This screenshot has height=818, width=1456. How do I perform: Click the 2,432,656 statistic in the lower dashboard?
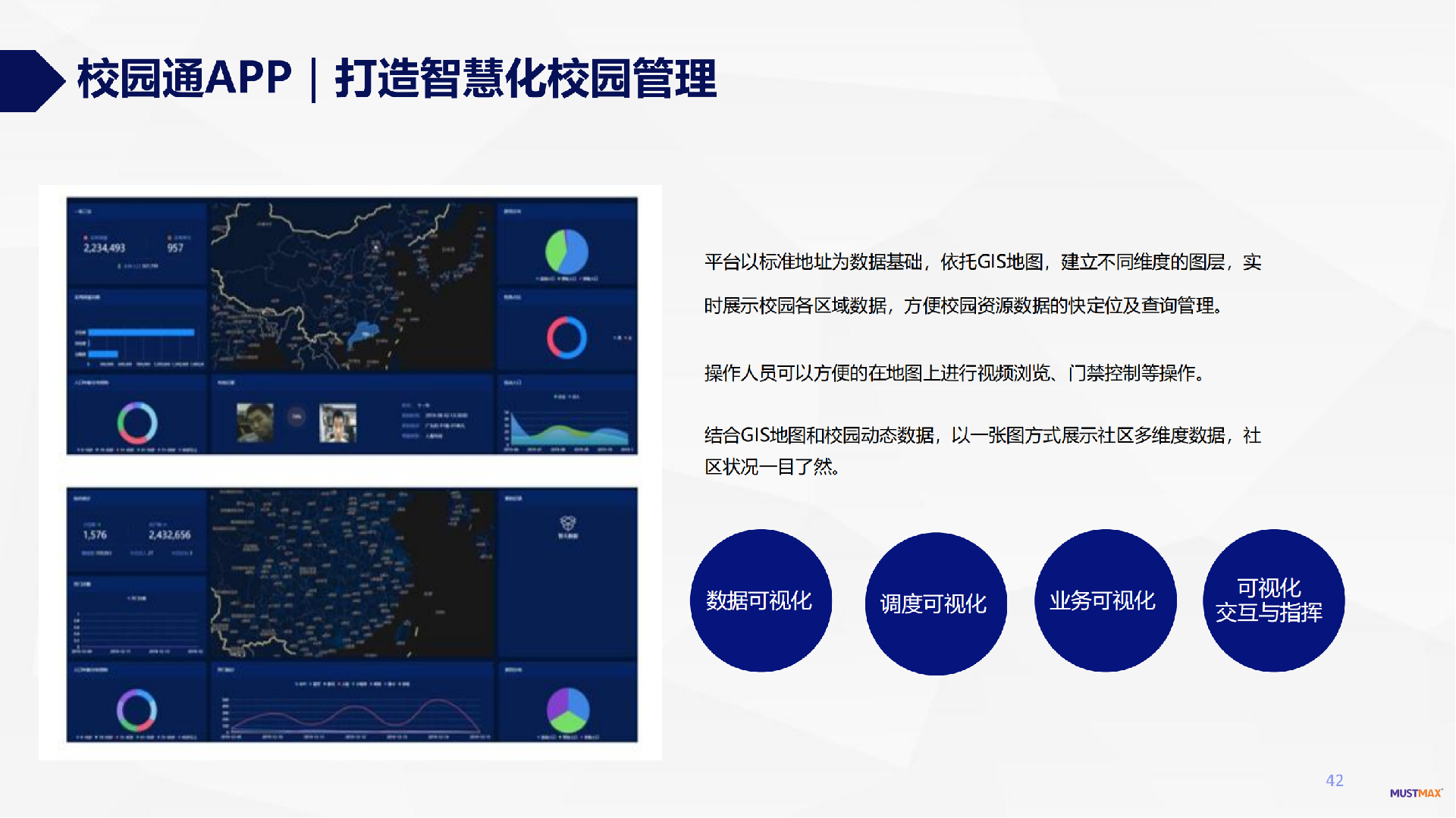169,534
